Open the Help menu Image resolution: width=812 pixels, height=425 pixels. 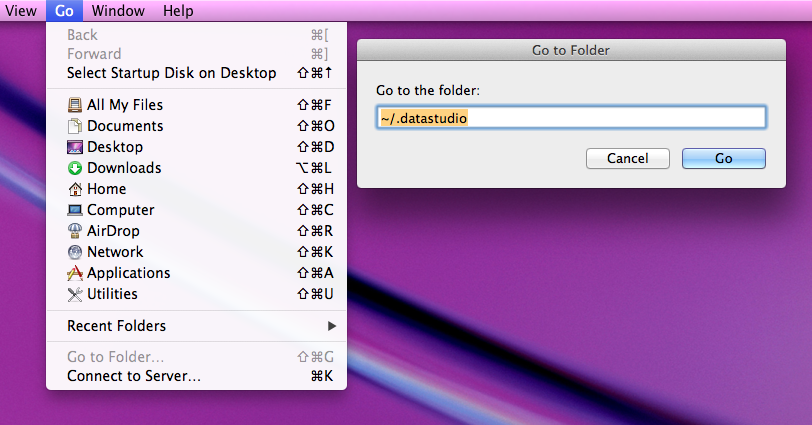[178, 10]
